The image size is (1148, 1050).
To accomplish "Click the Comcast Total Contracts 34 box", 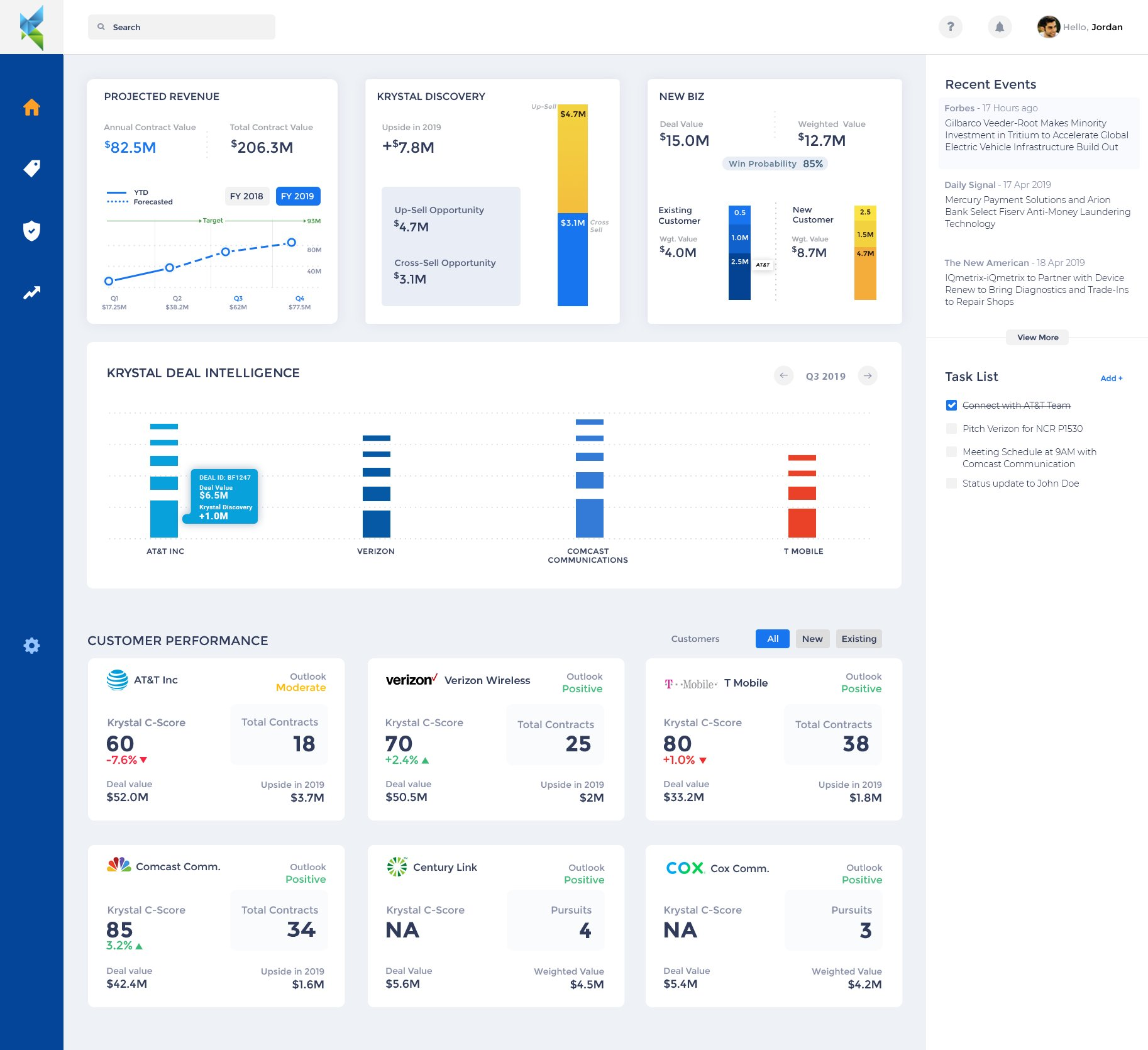I will pyautogui.click(x=279, y=920).
